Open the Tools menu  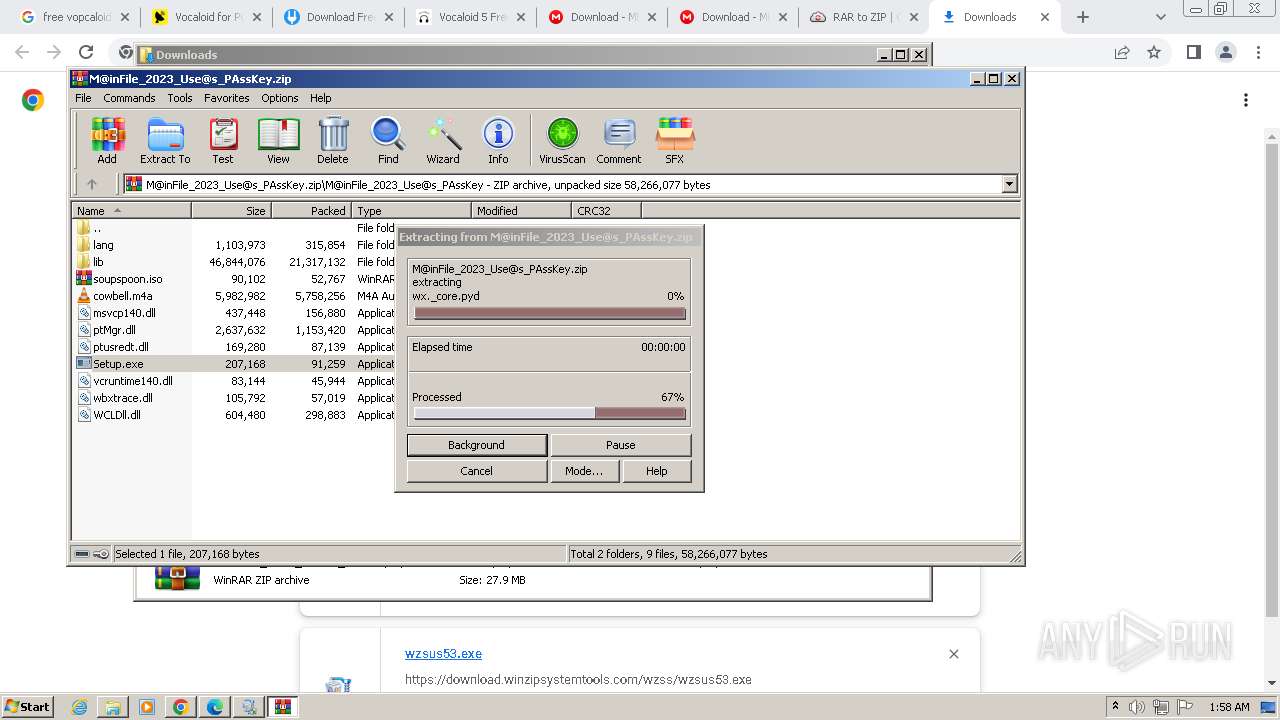pos(180,98)
